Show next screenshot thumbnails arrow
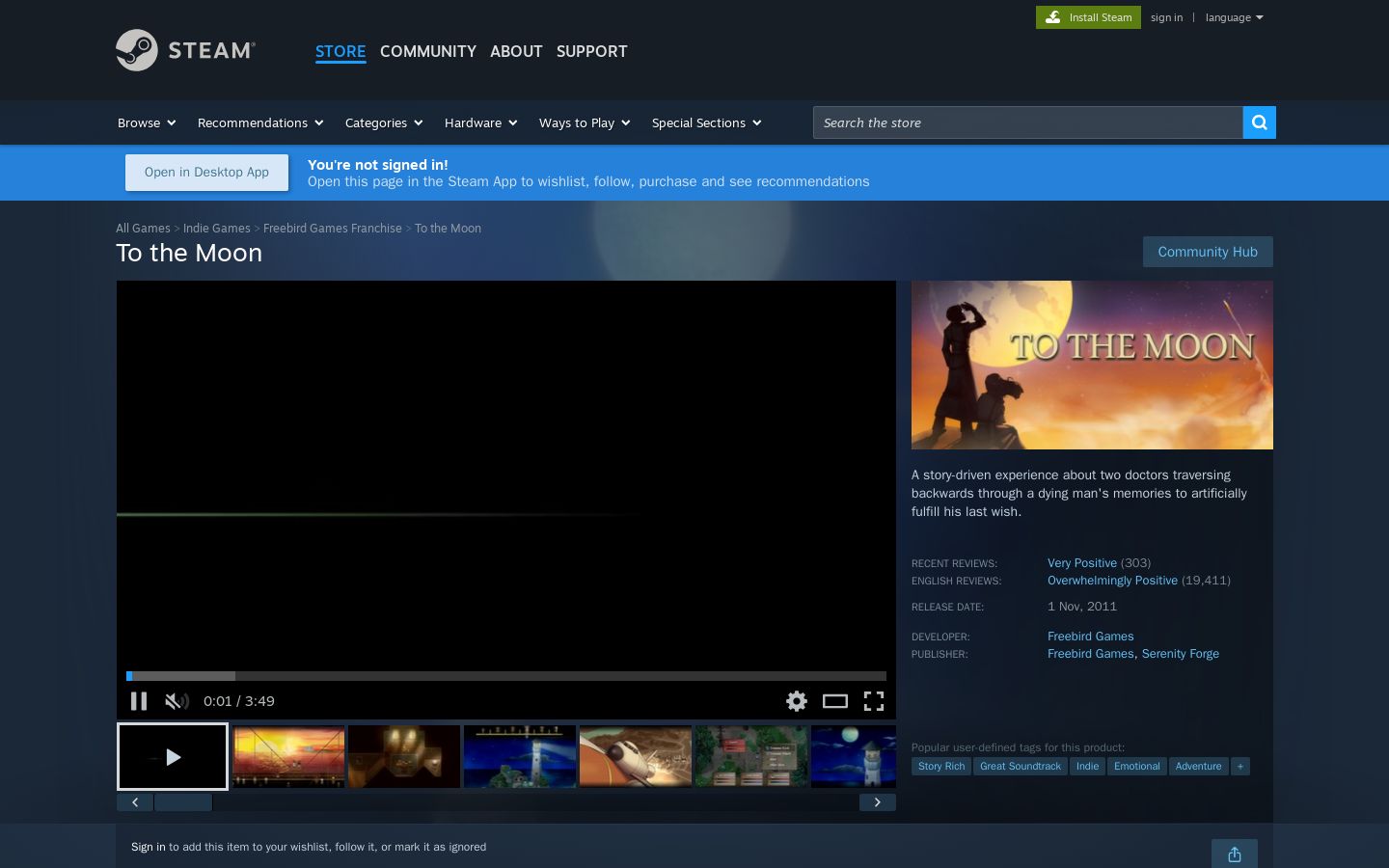Image resolution: width=1389 pixels, height=868 pixels. (x=878, y=802)
